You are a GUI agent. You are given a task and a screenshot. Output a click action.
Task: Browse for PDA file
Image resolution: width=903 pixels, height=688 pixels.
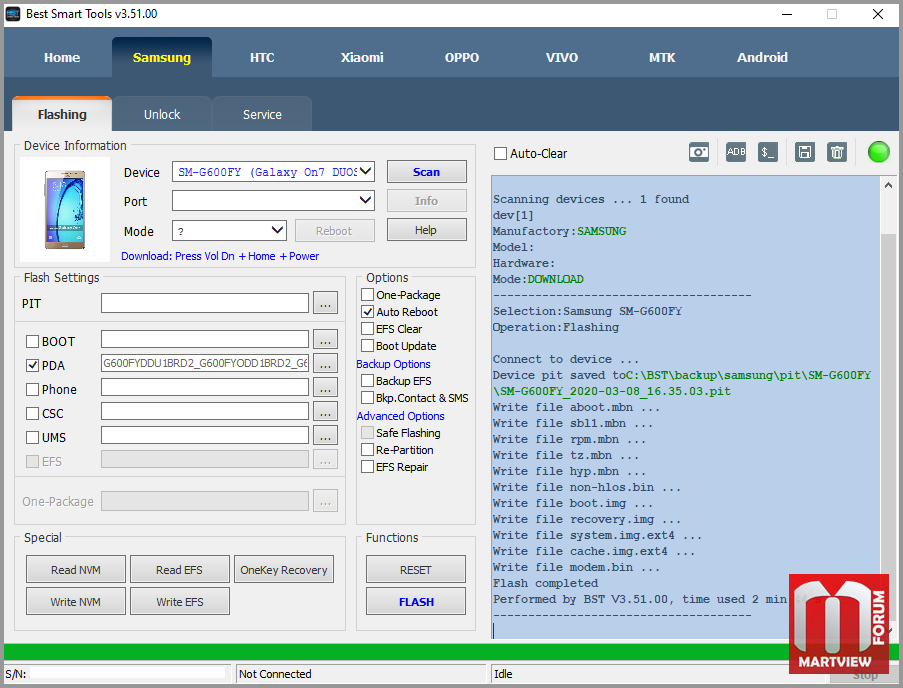[x=325, y=364]
